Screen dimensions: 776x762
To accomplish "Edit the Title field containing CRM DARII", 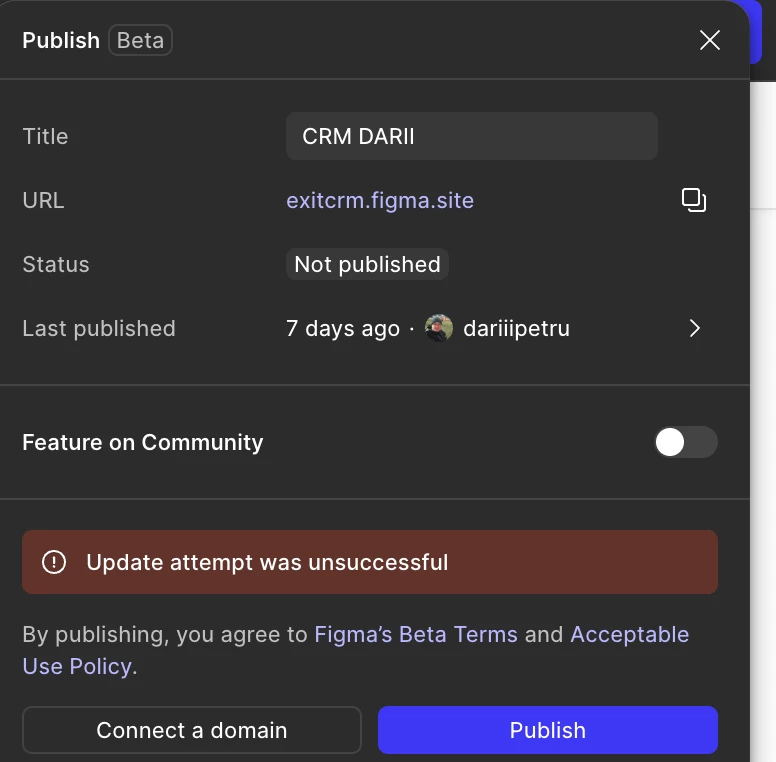I will click(x=472, y=136).
